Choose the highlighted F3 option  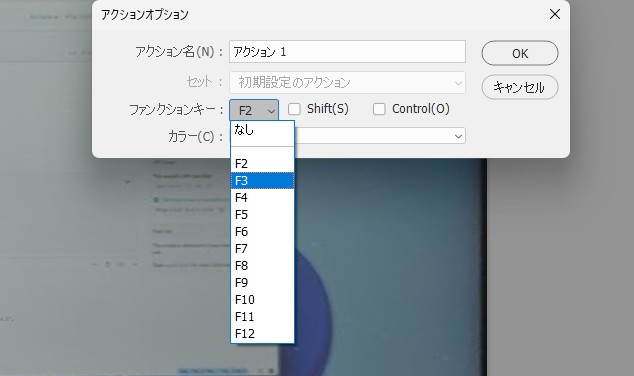[x=262, y=181]
